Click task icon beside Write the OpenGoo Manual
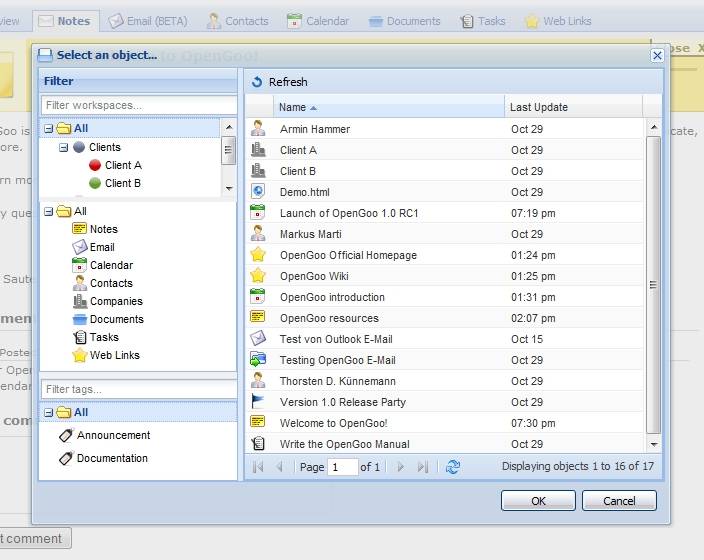The image size is (704, 560). tap(259, 444)
